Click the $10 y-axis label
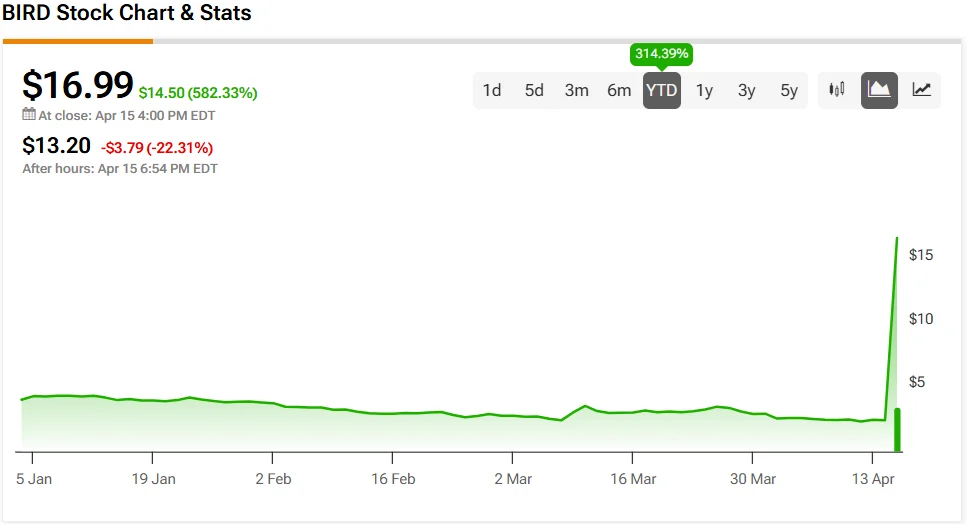 (921, 319)
